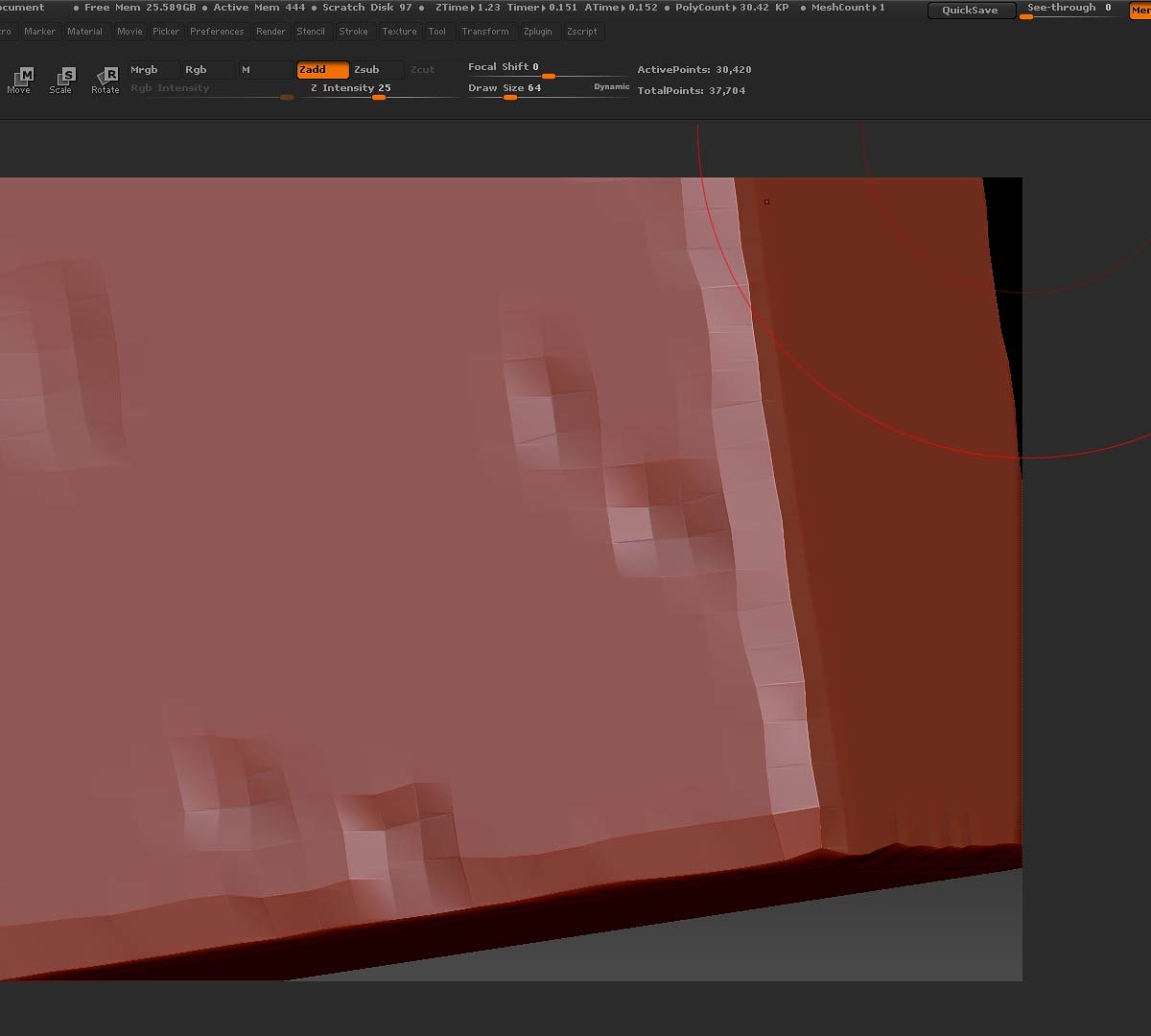Open the Render menu
The image size is (1151, 1036).
pyautogui.click(x=270, y=32)
